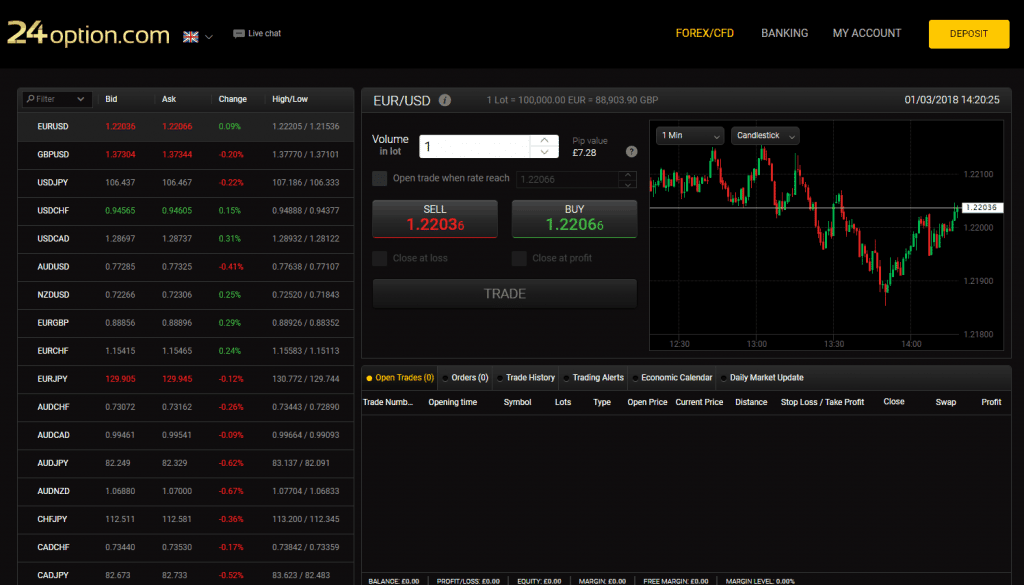The width and height of the screenshot is (1024, 585).
Task: Select the EURCHF row
Action: [x=185, y=351]
